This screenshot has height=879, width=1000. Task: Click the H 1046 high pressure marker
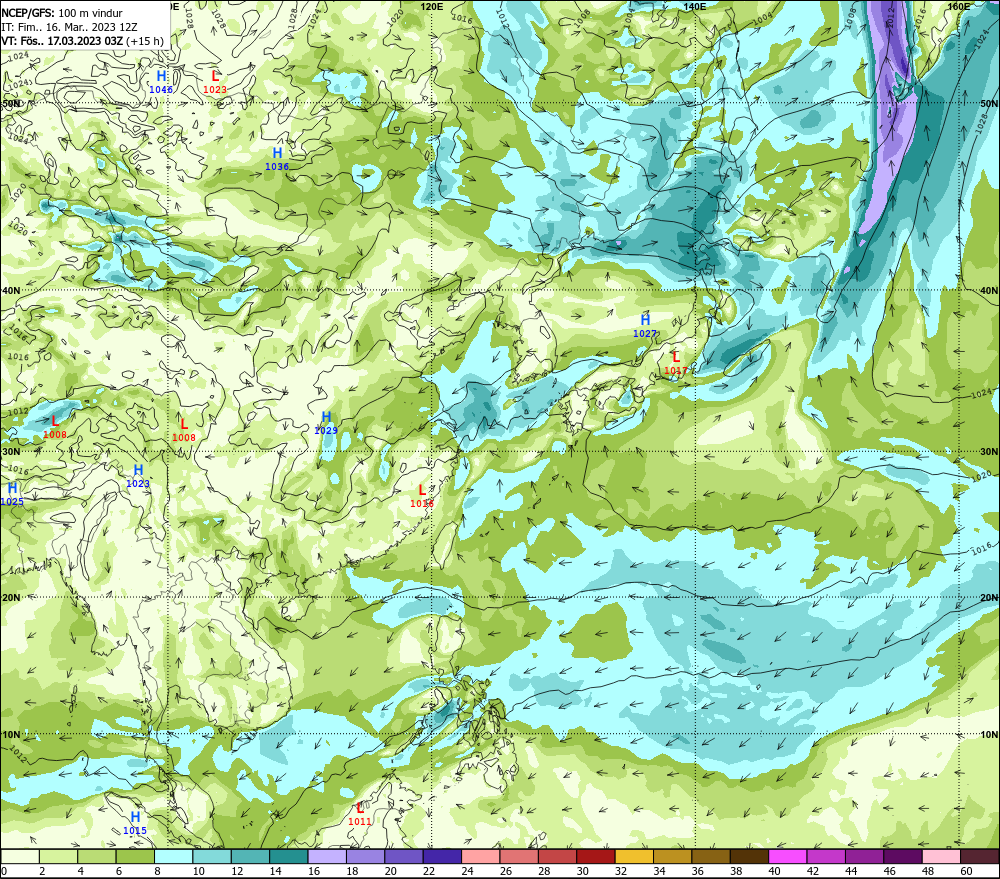[161, 82]
